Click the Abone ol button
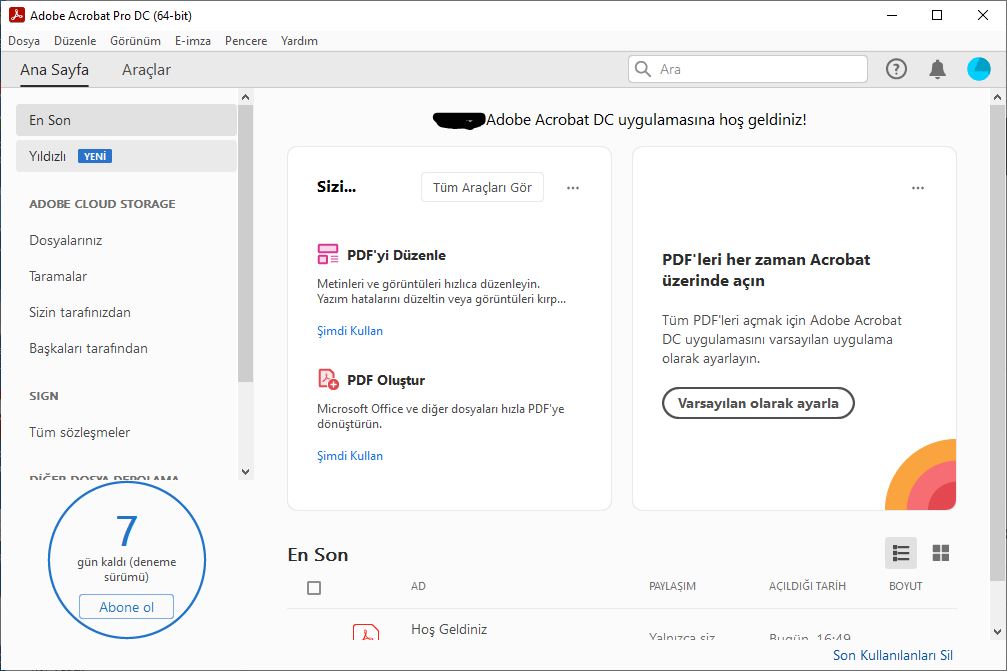Viewport: 1007px width, 671px height. pyautogui.click(x=127, y=607)
